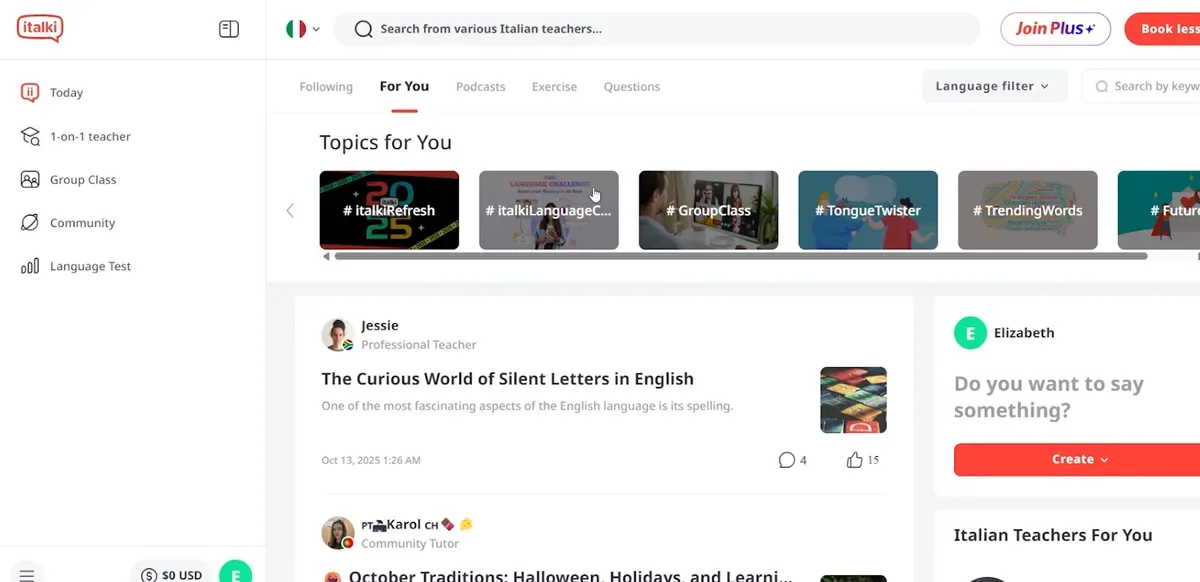Click the Join Plus+ button
The image size is (1200, 582).
pos(1055,29)
